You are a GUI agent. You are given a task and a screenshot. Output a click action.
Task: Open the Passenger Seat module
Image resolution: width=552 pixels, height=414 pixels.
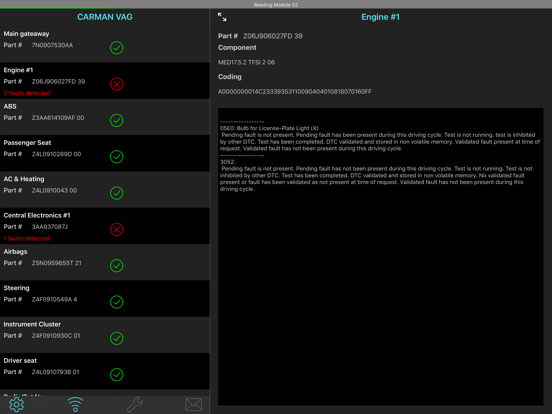[105, 153]
